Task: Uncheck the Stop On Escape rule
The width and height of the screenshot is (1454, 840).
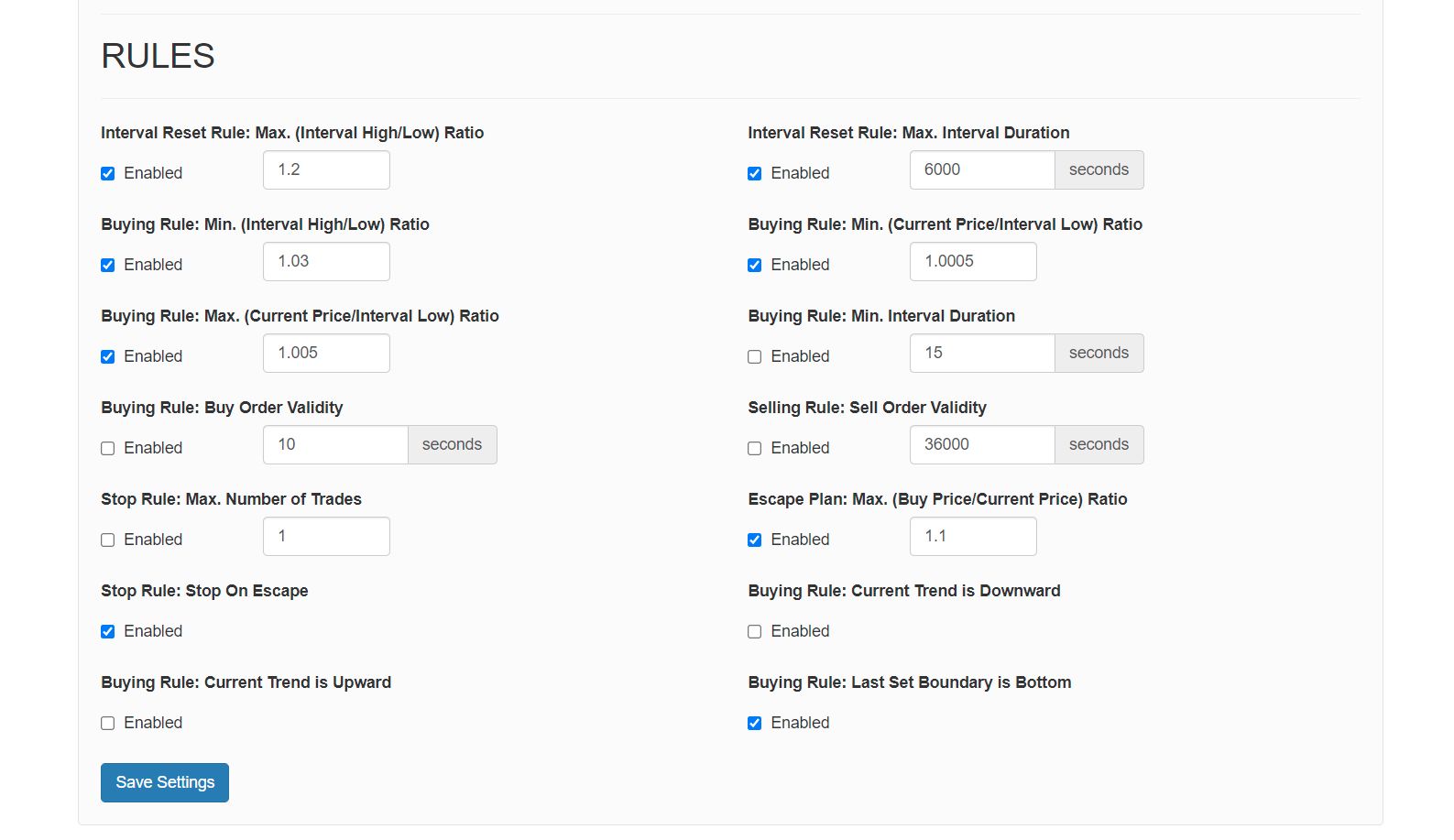Action: 108,631
